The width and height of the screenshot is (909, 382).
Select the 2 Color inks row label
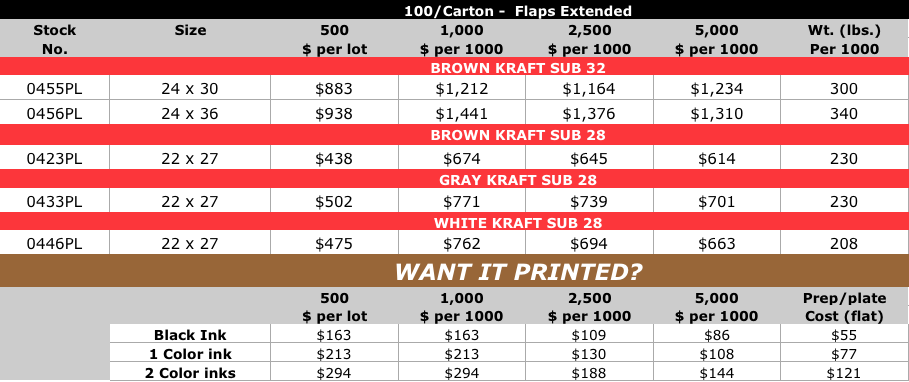[x=190, y=373]
